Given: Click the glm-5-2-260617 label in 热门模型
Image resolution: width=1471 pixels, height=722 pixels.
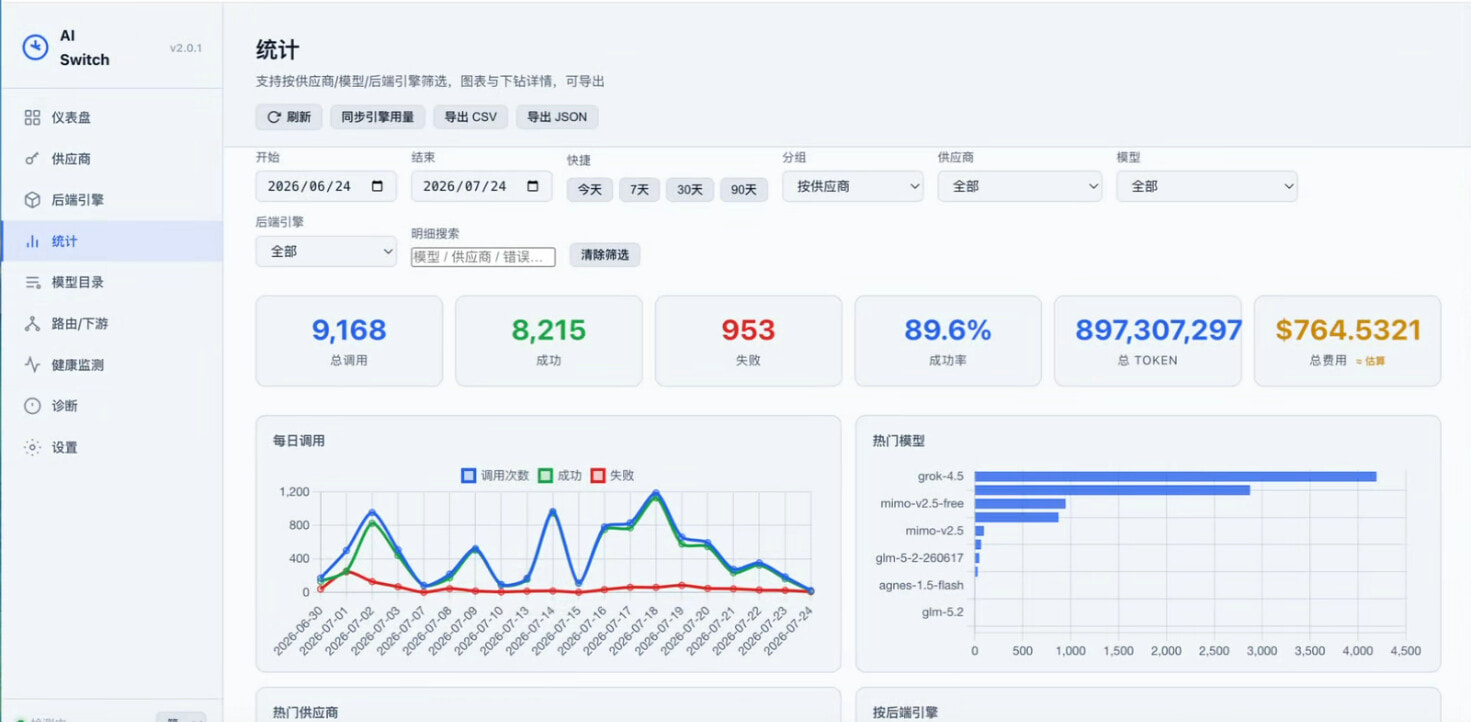Looking at the screenshot, I should [x=921, y=558].
